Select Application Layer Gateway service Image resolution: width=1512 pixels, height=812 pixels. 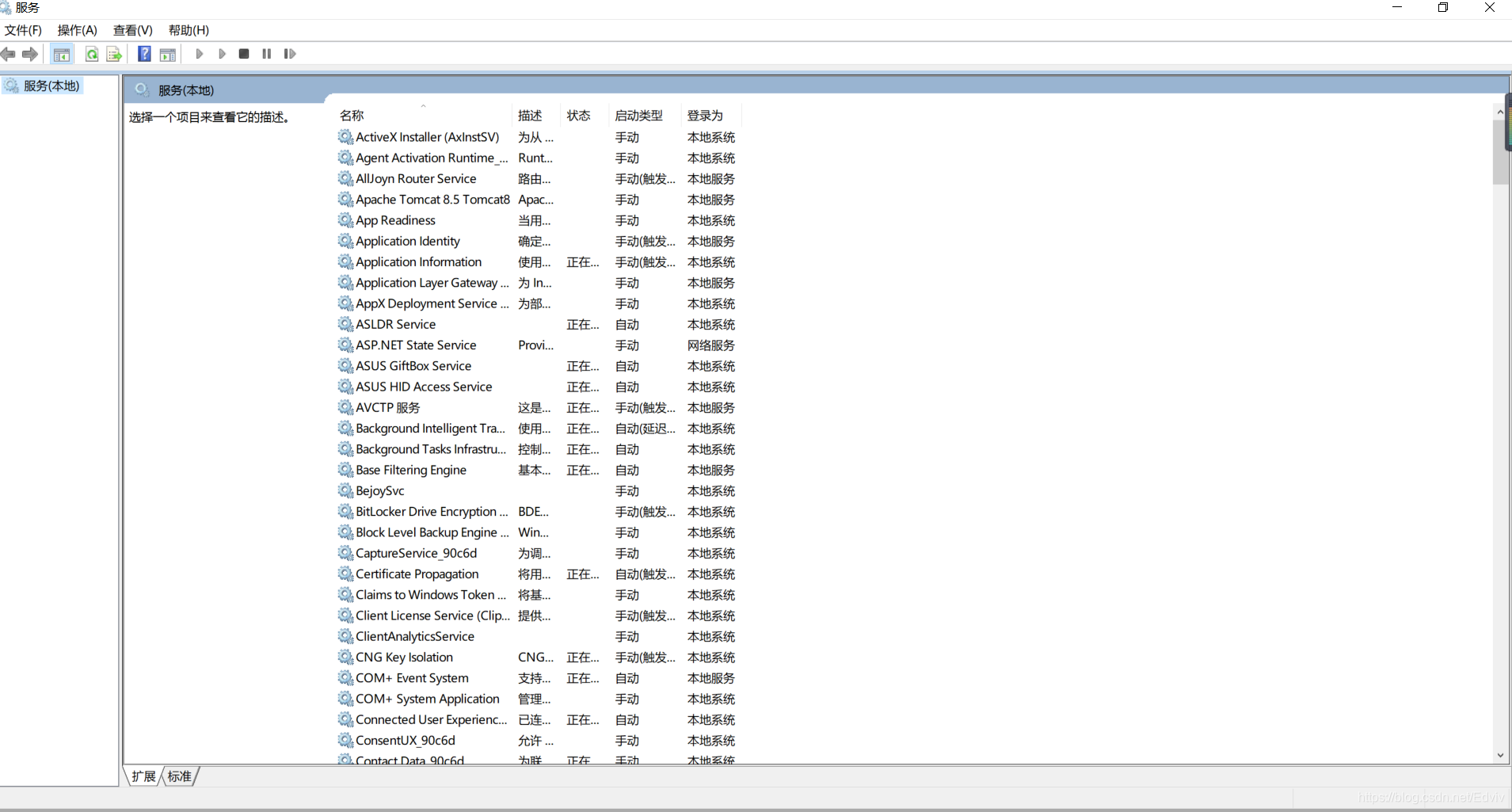[x=539, y=283]
